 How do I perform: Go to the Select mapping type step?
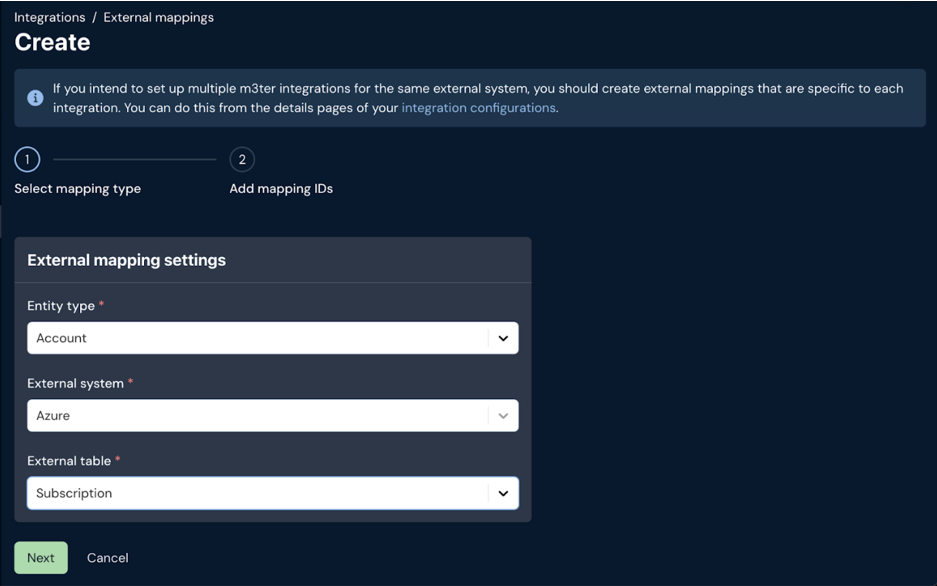point(77,189)
